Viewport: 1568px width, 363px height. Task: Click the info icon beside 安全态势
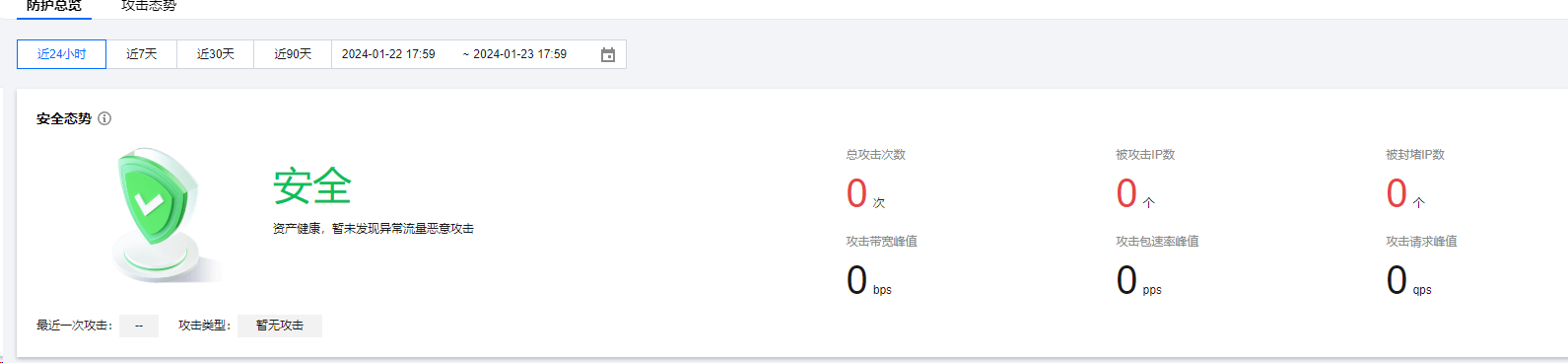tap(104, 118)
